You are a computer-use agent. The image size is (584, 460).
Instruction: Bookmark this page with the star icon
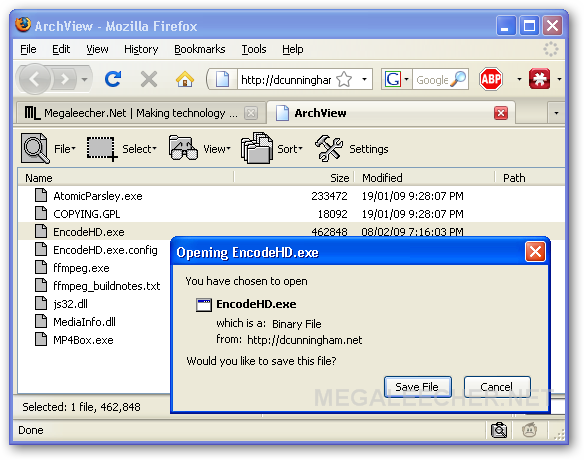point(344,79)
